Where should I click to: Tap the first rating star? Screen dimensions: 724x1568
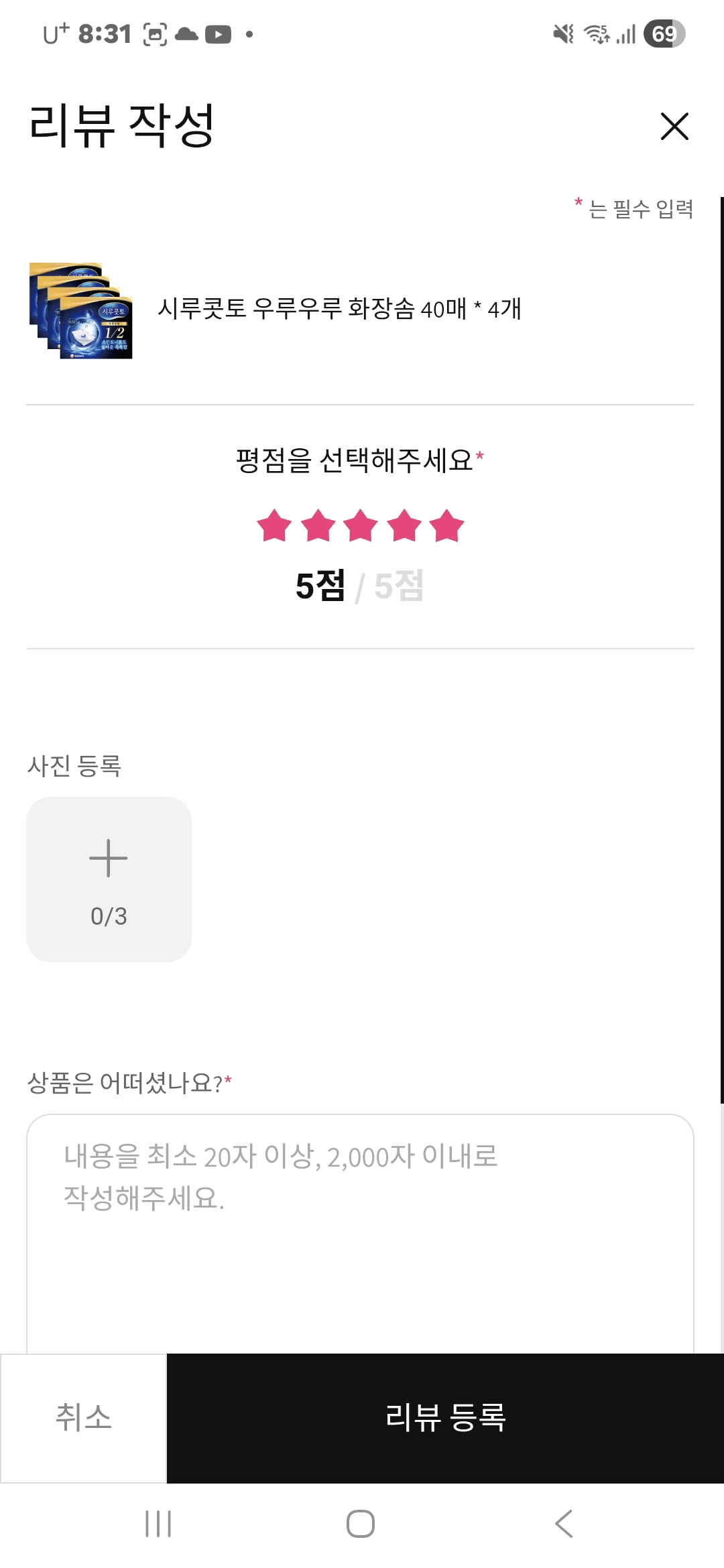274,525
